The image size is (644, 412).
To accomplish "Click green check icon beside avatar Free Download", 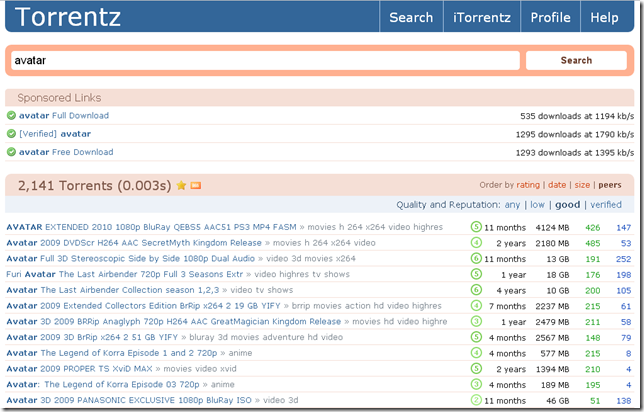I will pyautogui.click(x=12, y=152).
